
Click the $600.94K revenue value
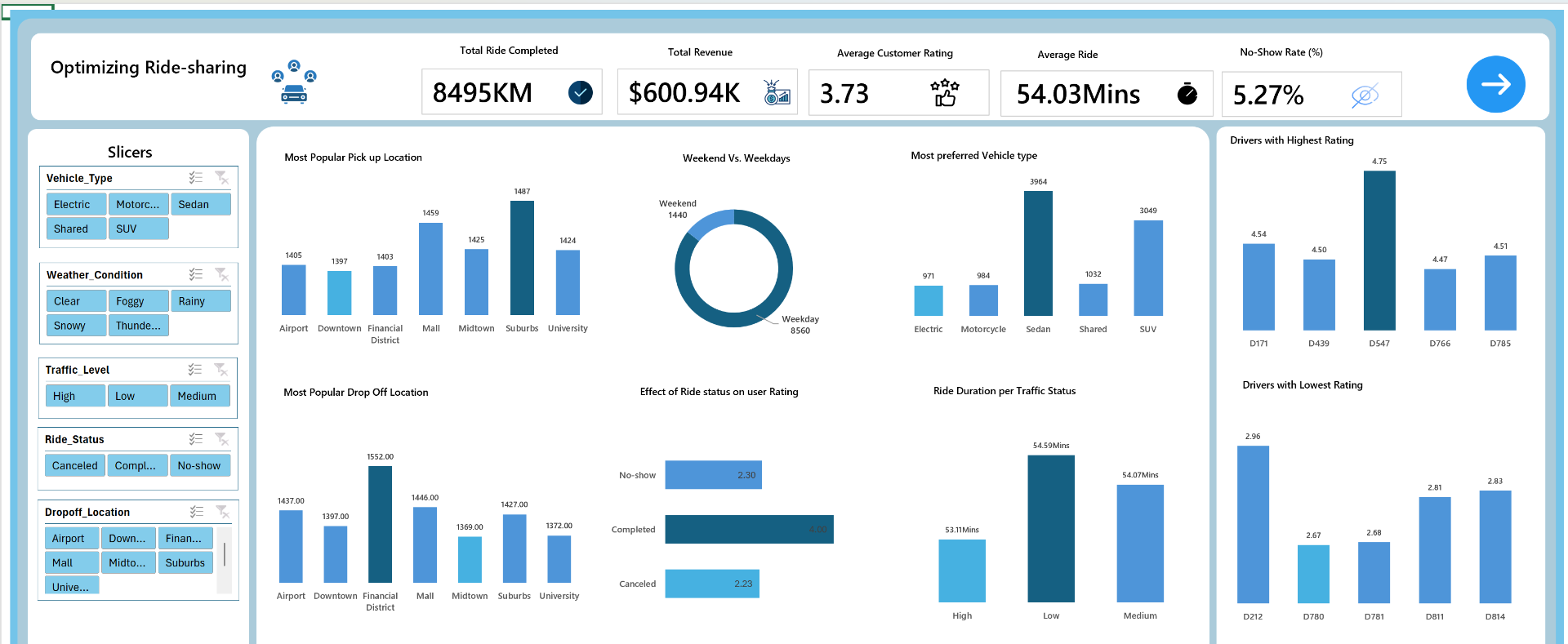click(684, 93)
